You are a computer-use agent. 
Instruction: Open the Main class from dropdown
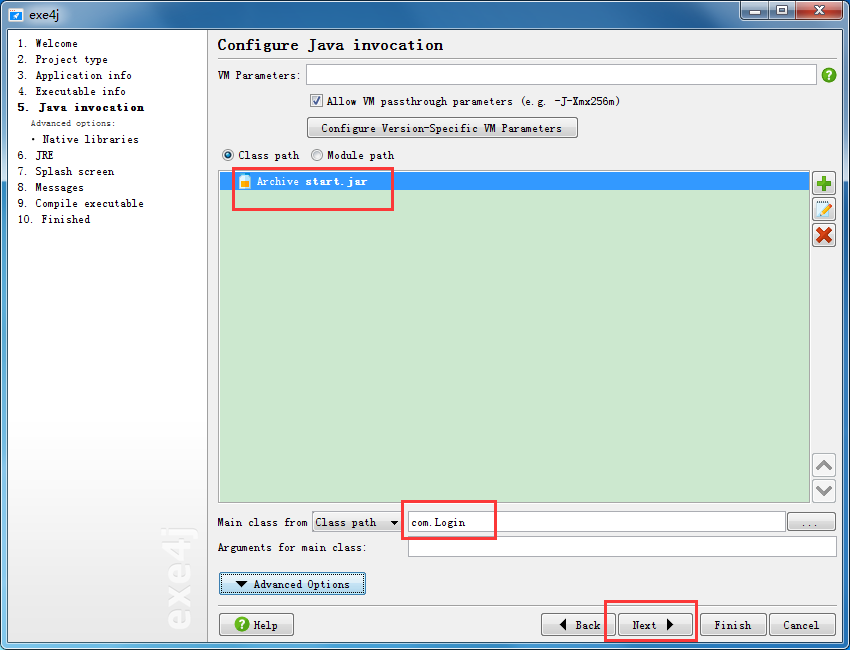coord(357,523)
